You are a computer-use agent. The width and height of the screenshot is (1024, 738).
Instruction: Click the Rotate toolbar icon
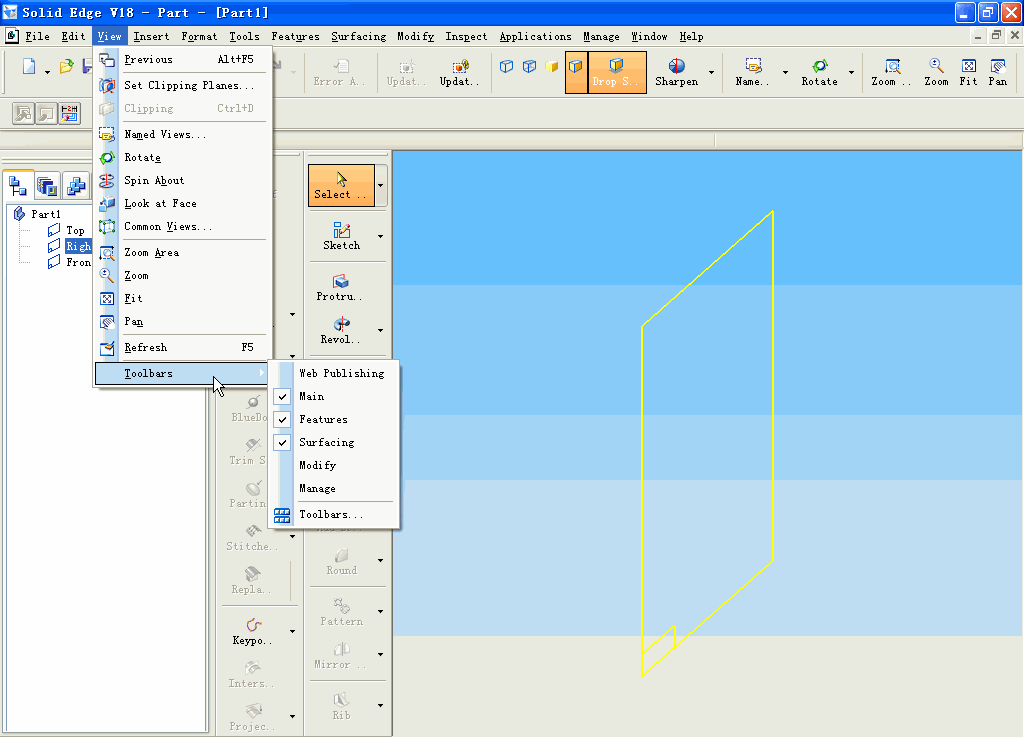[820, 72]
